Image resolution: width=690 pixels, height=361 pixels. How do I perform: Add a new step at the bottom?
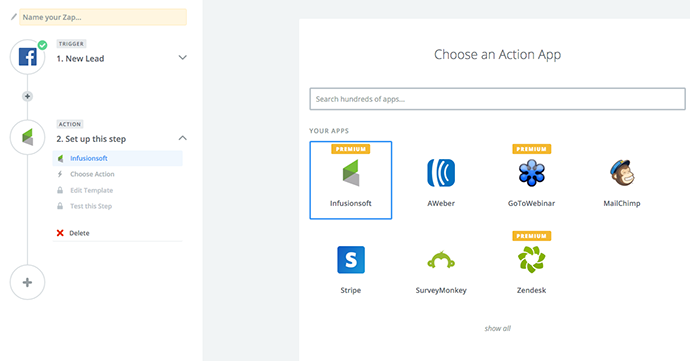[27, 282]
